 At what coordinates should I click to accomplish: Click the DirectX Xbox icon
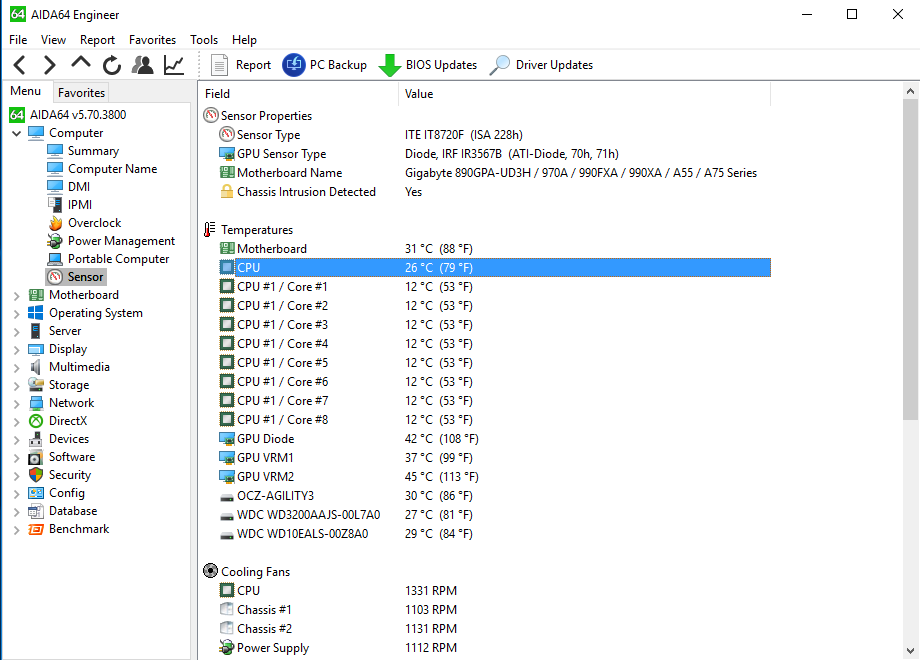(36, 421)
